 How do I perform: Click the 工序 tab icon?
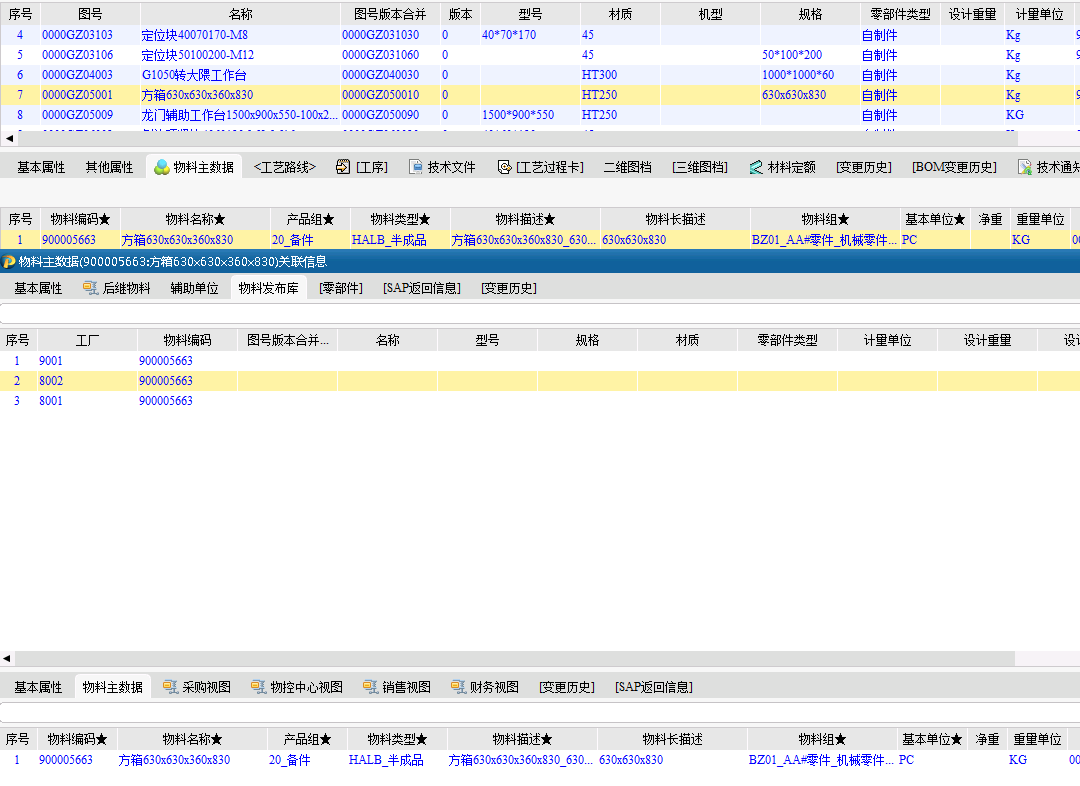[343, 167]
